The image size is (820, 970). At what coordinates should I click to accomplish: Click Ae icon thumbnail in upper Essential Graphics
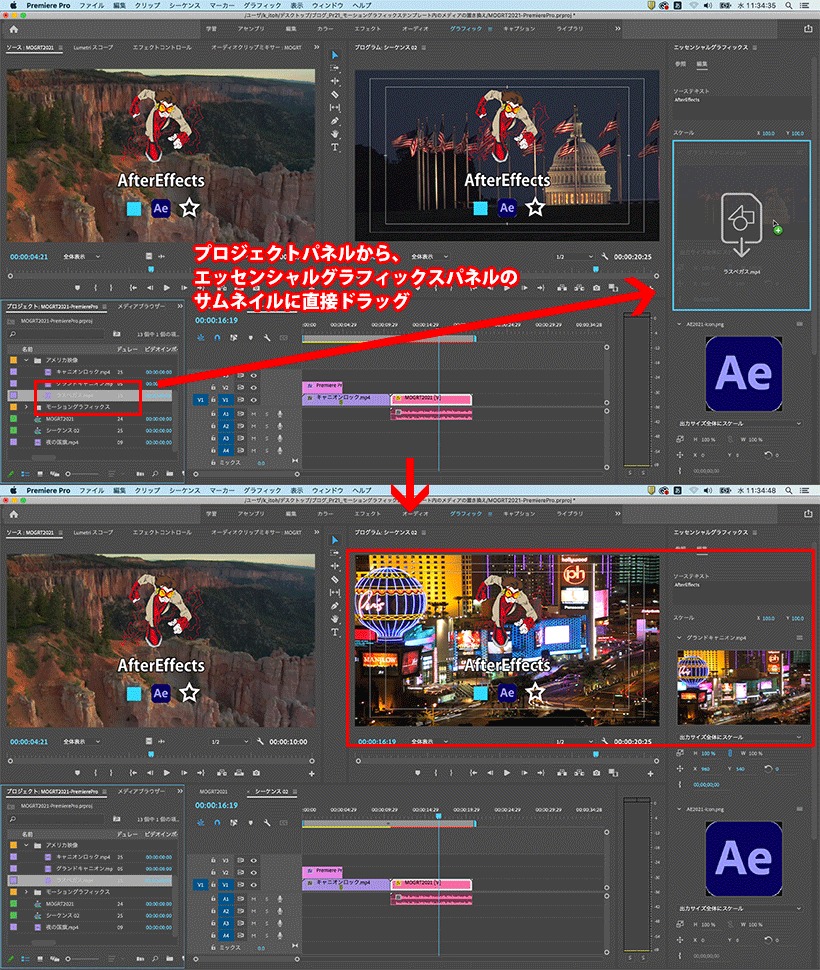743,374
